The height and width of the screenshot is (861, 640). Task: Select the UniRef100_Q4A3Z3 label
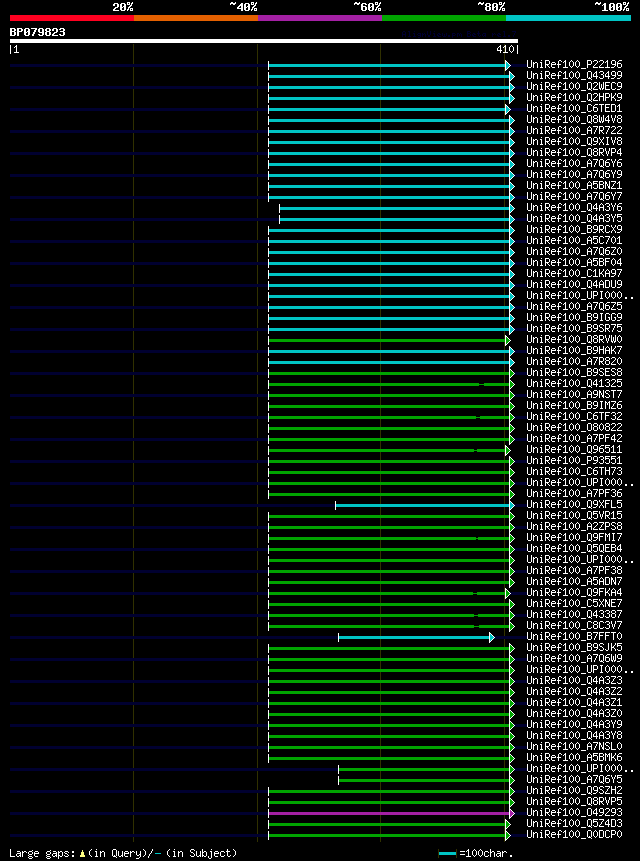pyautogui.click(x=574, y=680)
